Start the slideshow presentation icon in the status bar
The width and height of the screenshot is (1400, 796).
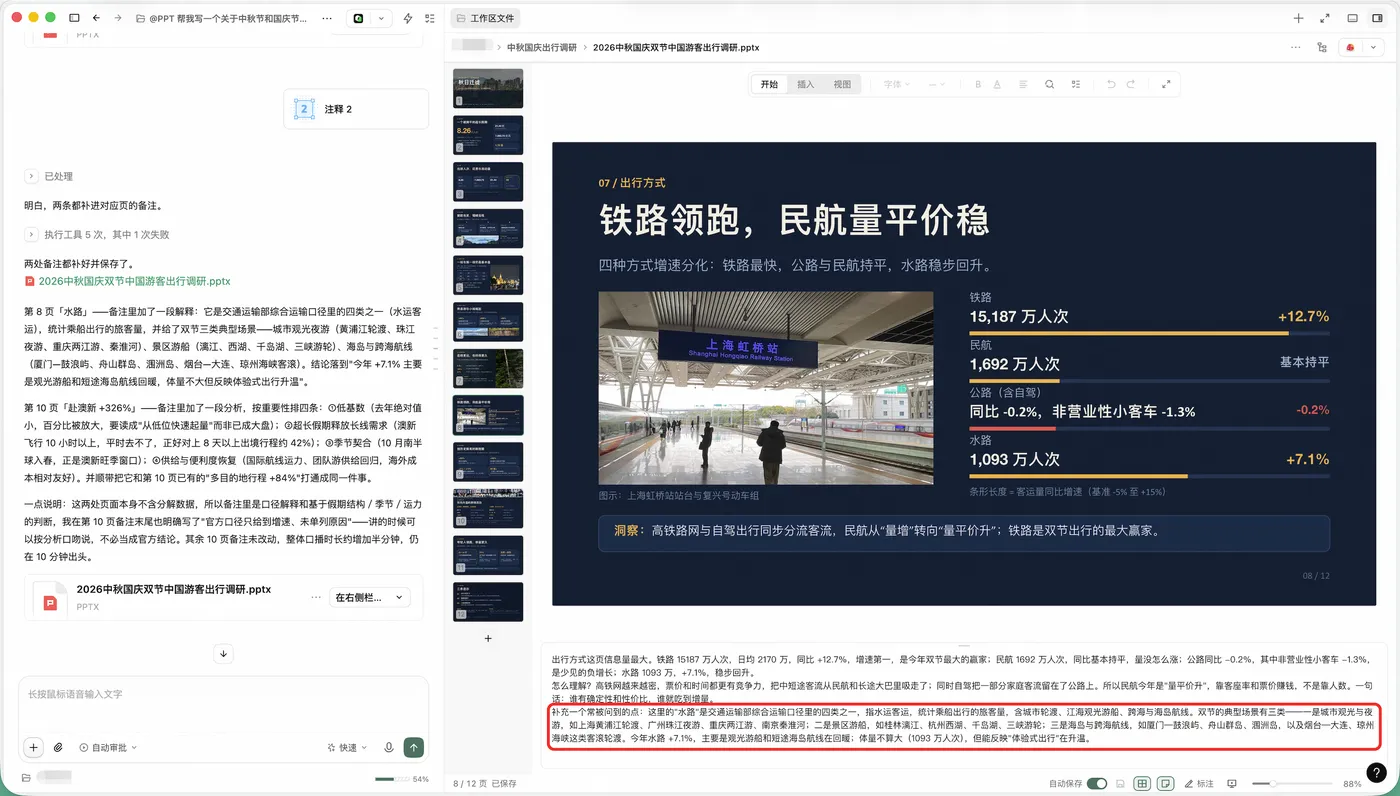click(1232, 783)
